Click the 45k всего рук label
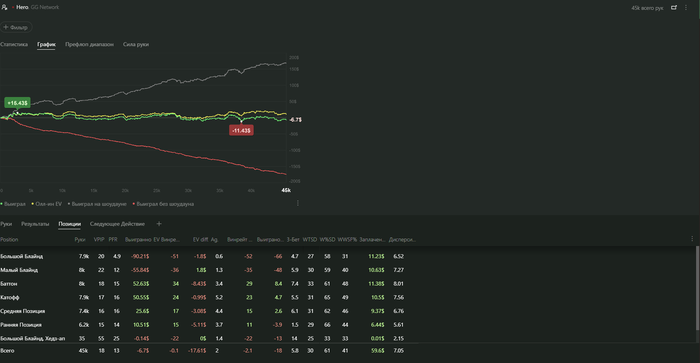Viewport: 700px width, 363px height. coord(647,8)
